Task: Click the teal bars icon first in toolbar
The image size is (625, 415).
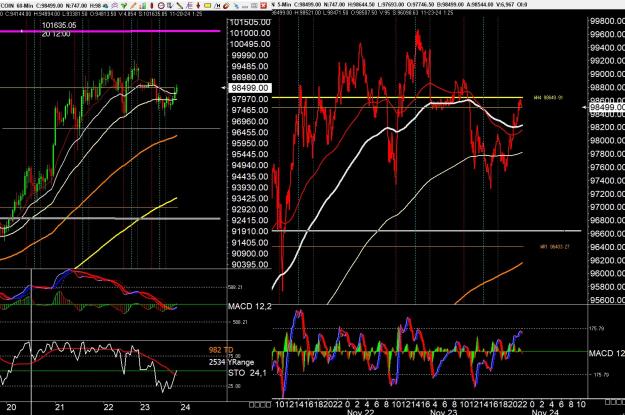Action: (106, 6)
